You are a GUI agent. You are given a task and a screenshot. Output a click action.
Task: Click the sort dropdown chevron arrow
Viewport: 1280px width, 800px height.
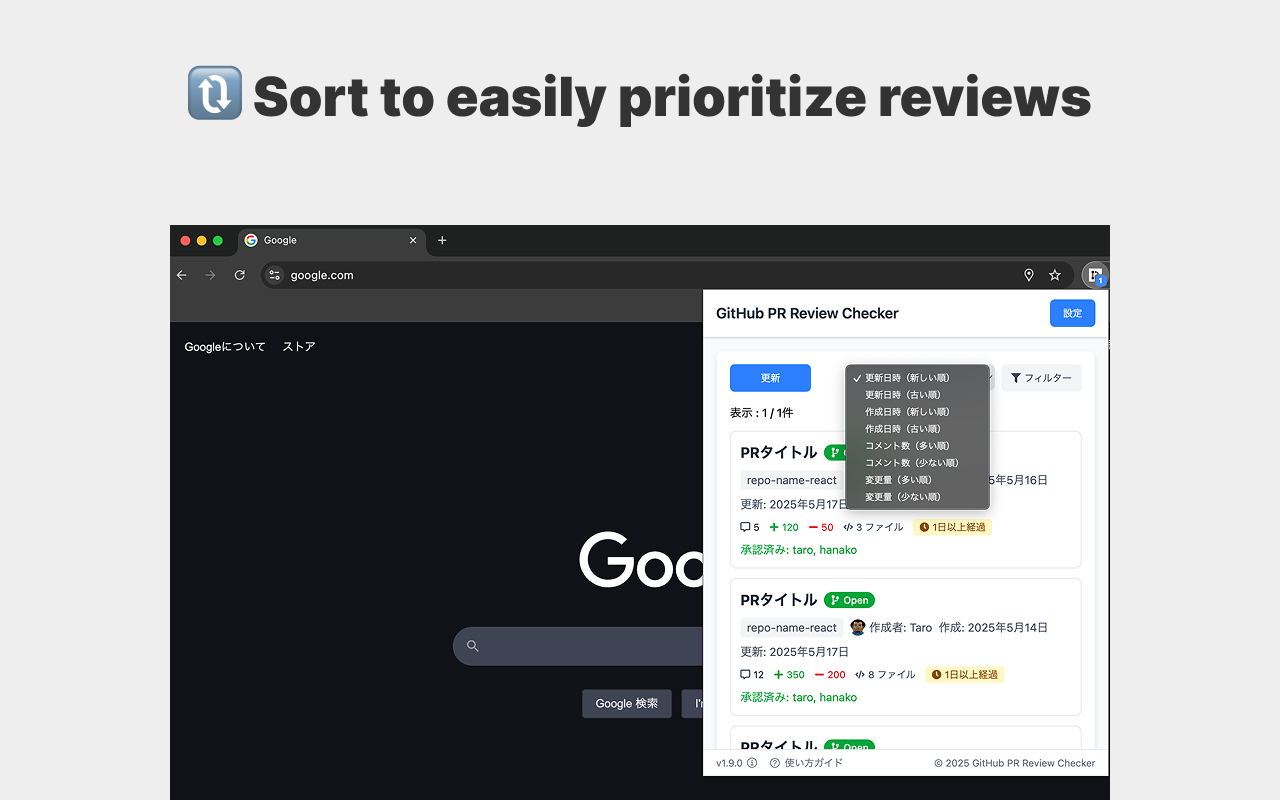[992, 378]
